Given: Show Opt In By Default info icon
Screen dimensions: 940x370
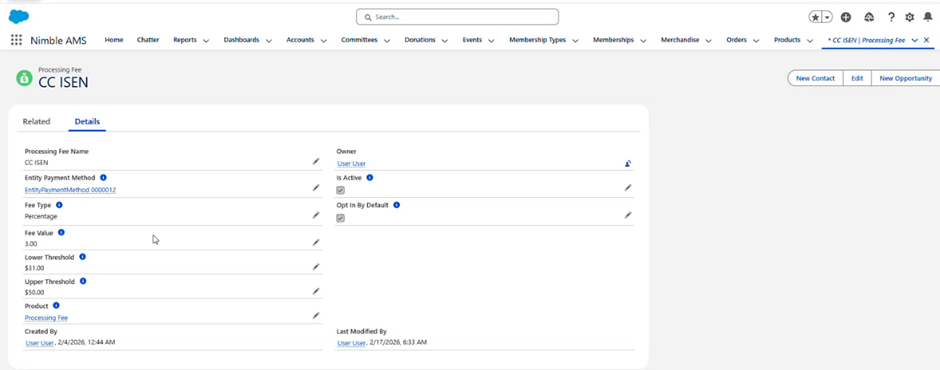Looking at the screenshot, I should coord(396,204).
